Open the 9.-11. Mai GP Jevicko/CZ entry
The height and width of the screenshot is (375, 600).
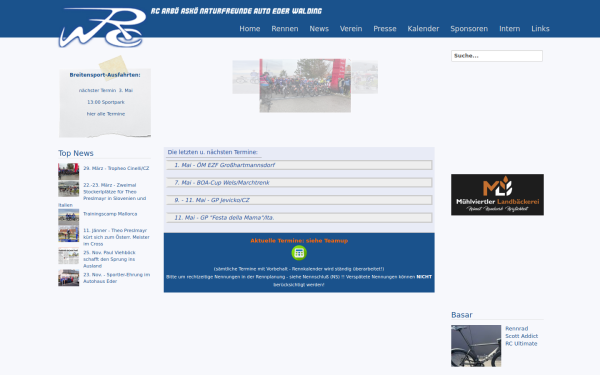tap(299, 200)
